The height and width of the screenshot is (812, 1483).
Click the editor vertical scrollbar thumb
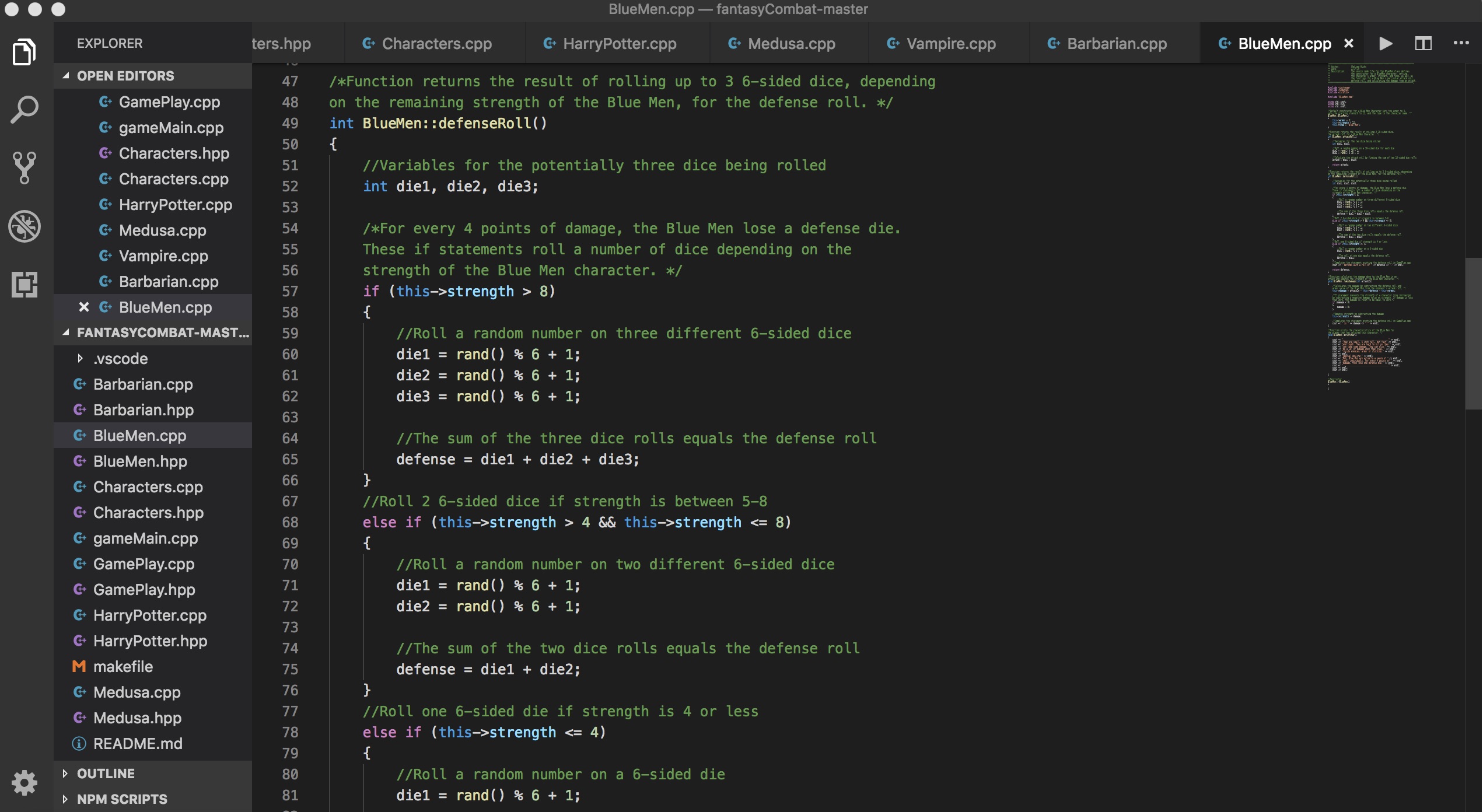[1473, 332]
